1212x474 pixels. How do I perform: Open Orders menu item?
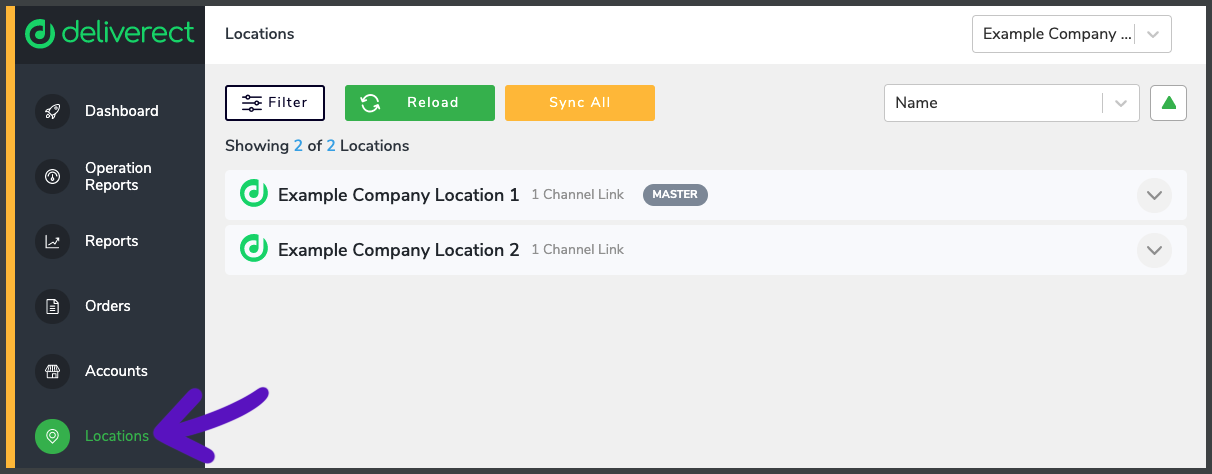click(x=108, y=306)
